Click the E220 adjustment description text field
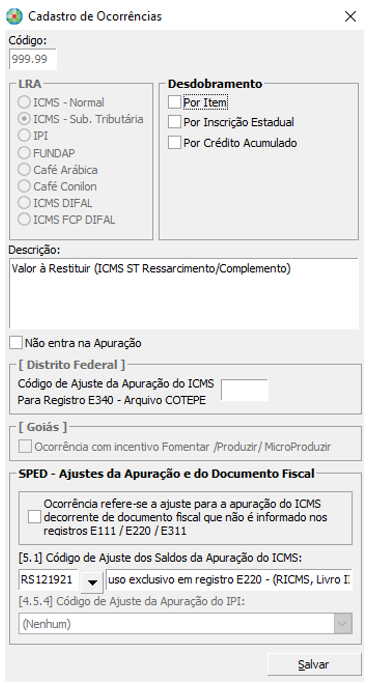370x687 pixels. coord(229,581)
